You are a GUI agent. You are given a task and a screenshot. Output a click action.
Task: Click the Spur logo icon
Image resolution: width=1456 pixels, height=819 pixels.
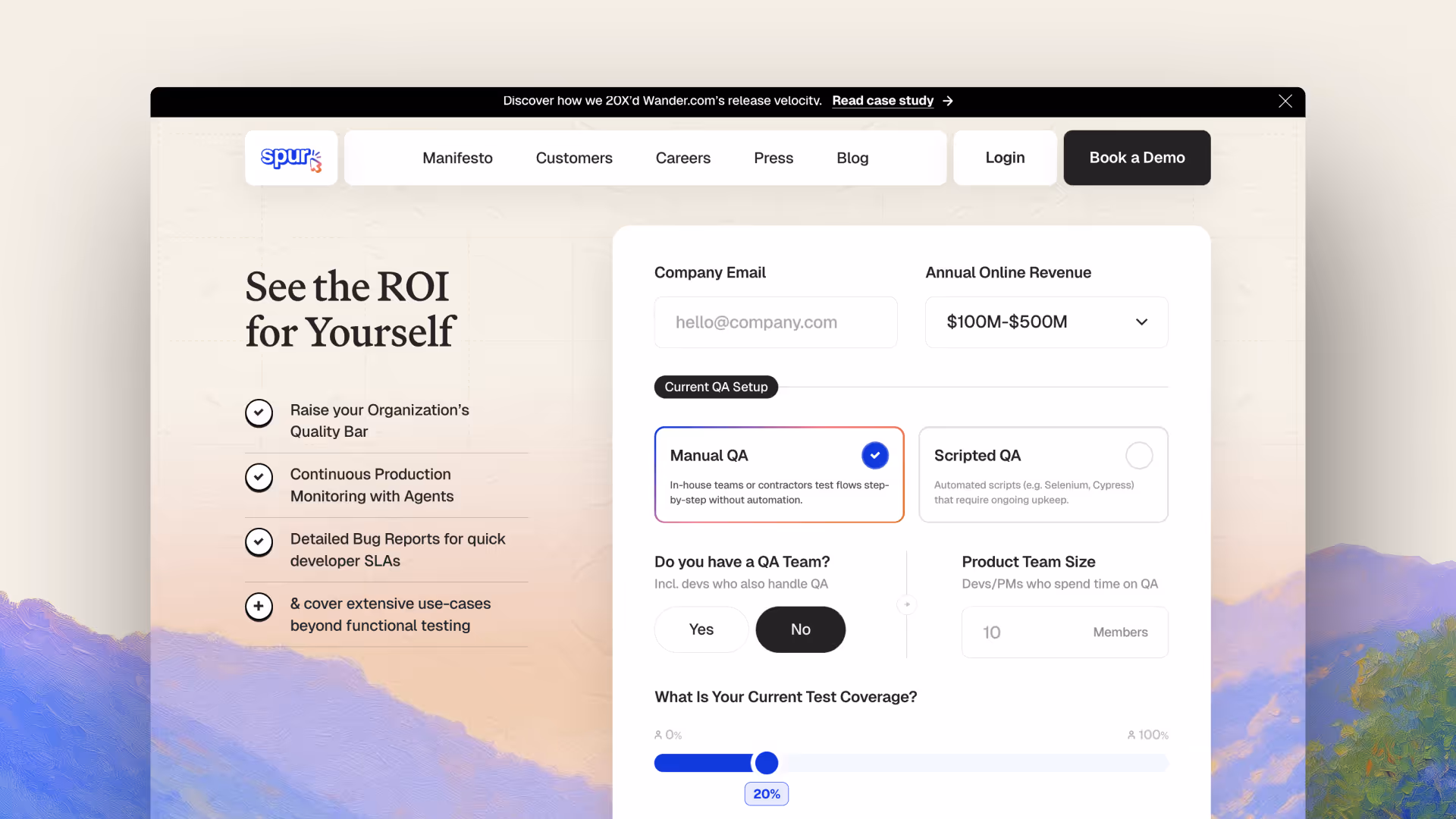291,158
